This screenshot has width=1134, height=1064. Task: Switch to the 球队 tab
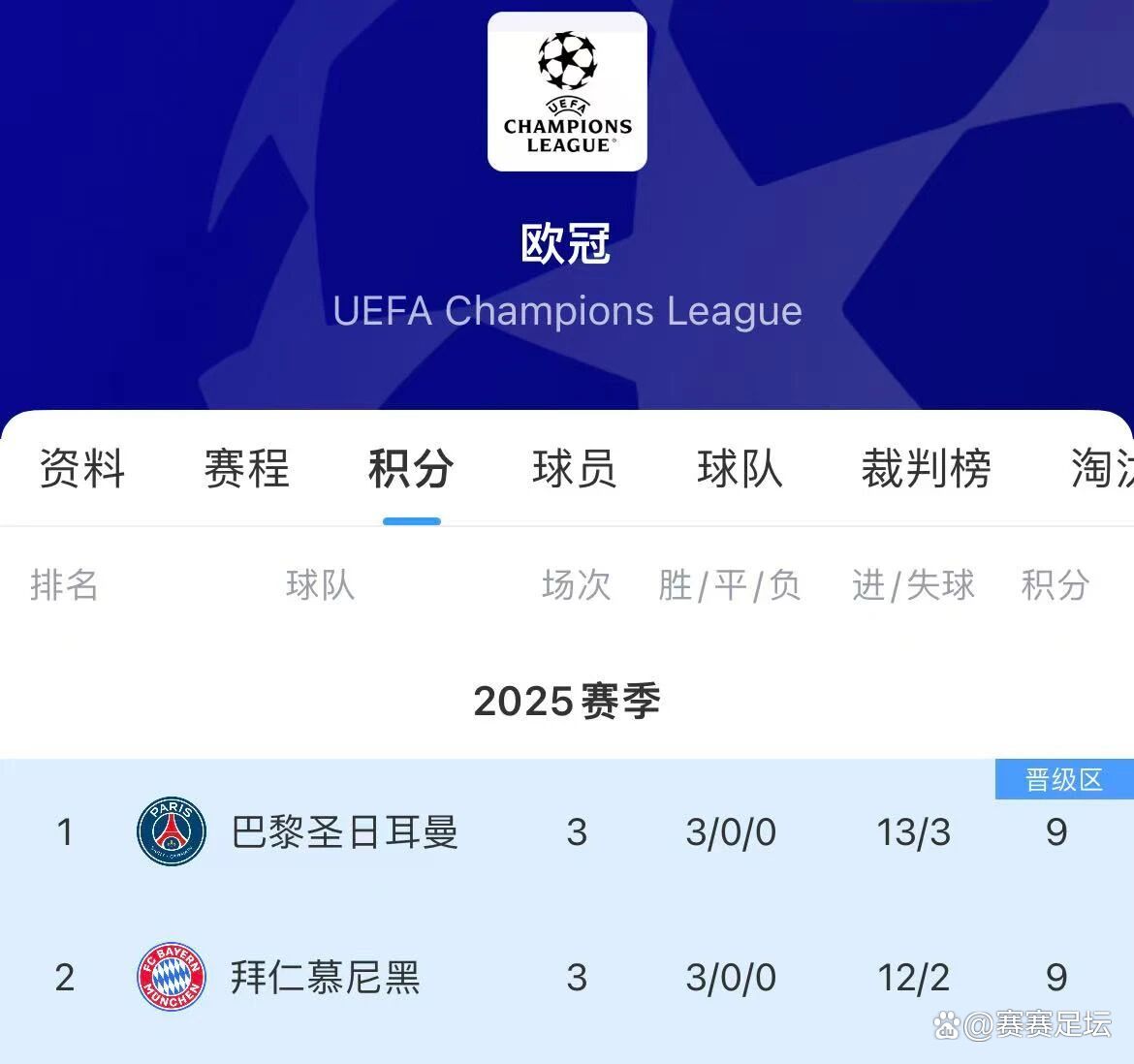(x=740, y=469)
